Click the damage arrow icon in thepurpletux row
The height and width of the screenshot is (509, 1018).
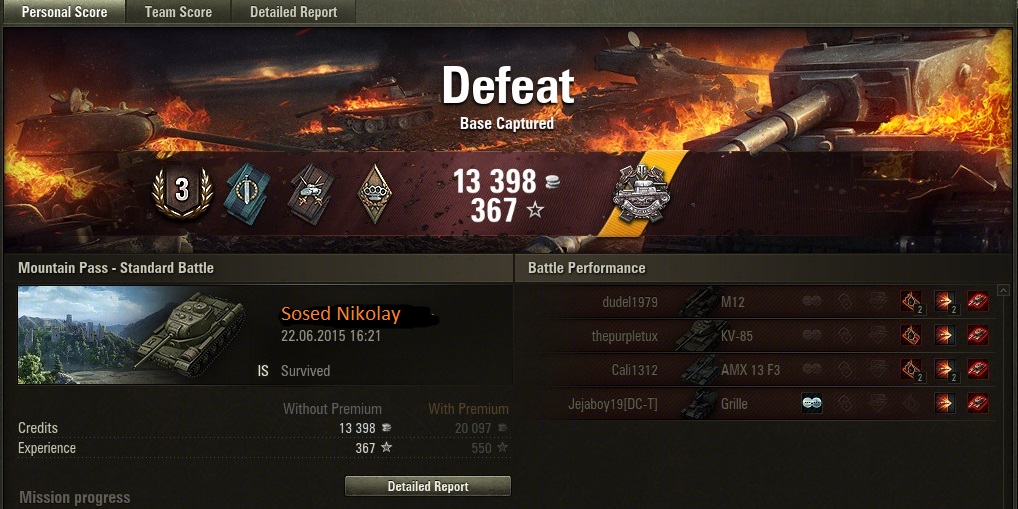point(945,335)
